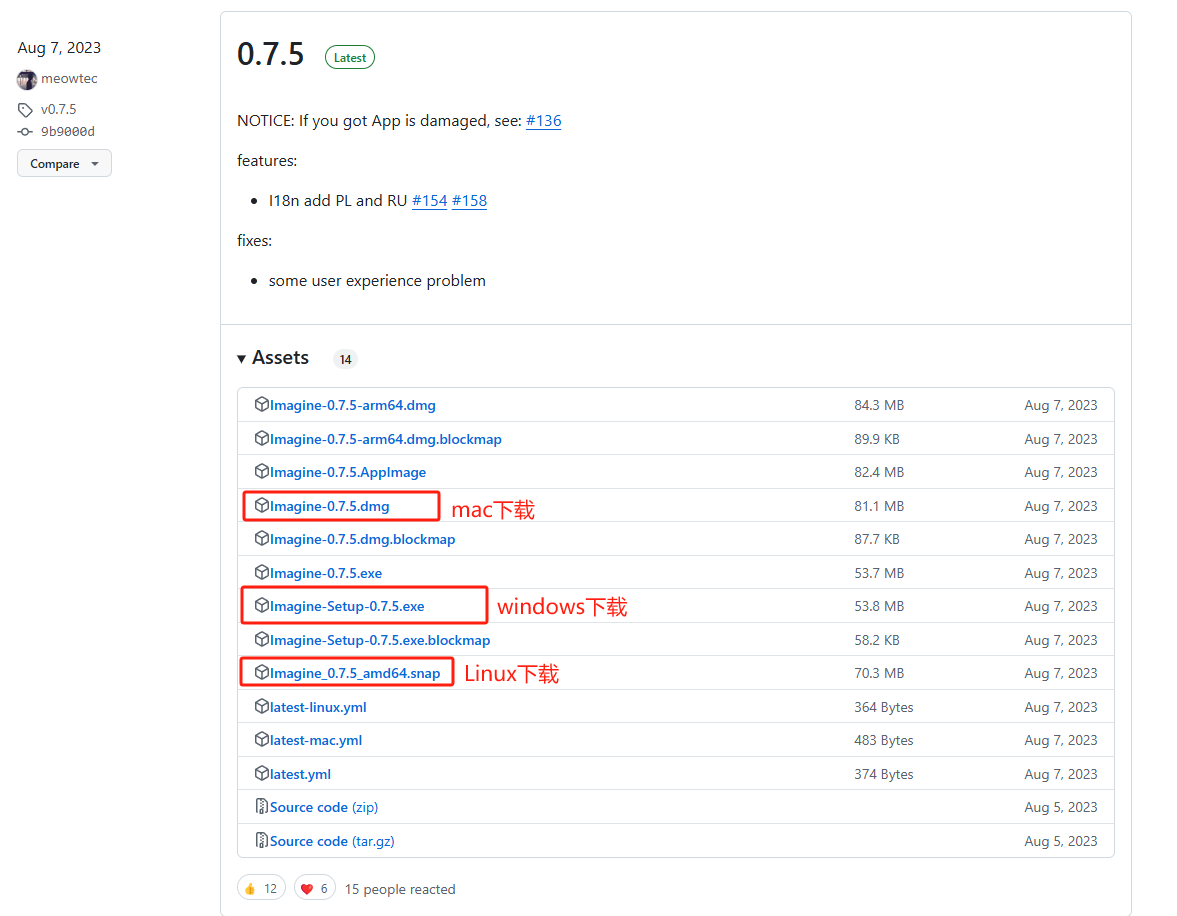The width and height of the screenshot is (1177, 916).
Task: Collapse the Assets section triangle
Action: coord(242,359)
